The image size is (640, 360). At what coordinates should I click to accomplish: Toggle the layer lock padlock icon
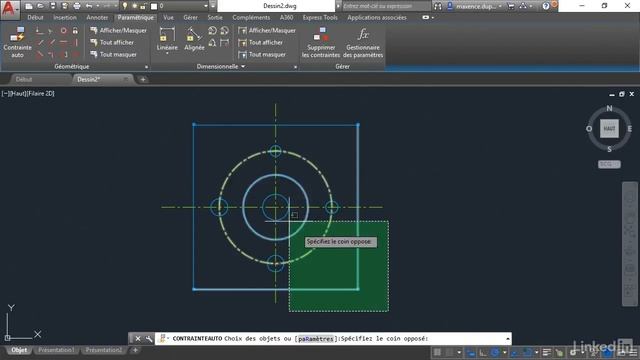(143, 6)
